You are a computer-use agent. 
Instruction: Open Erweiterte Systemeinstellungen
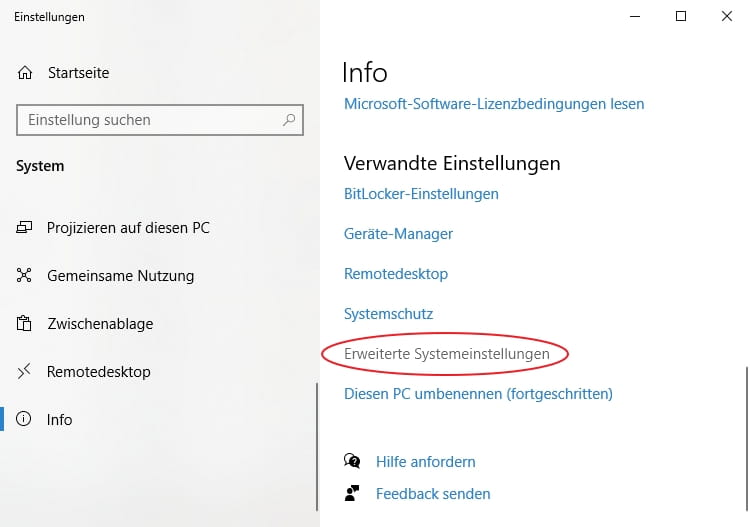point(446,354)
